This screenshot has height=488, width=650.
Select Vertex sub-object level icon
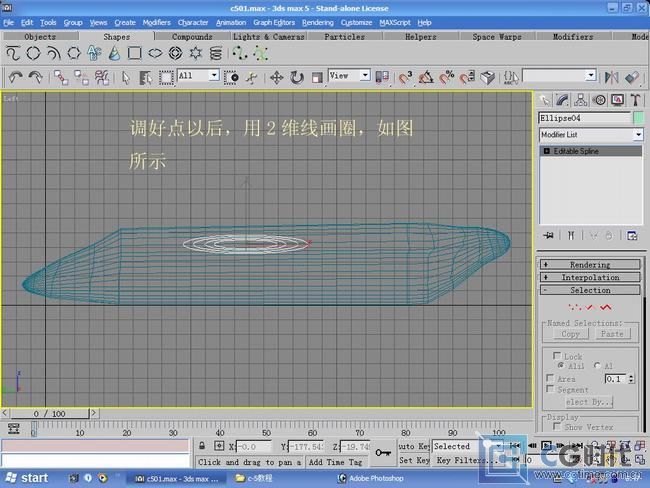point(575,307)
